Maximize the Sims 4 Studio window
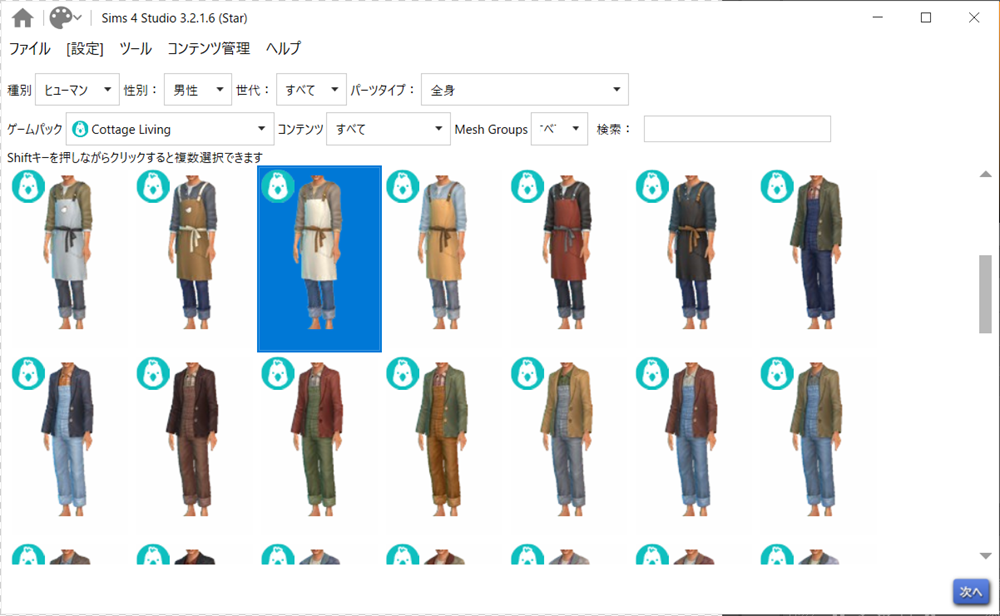The width and height of the screenshot is (1000, 616). coord(926,18)
